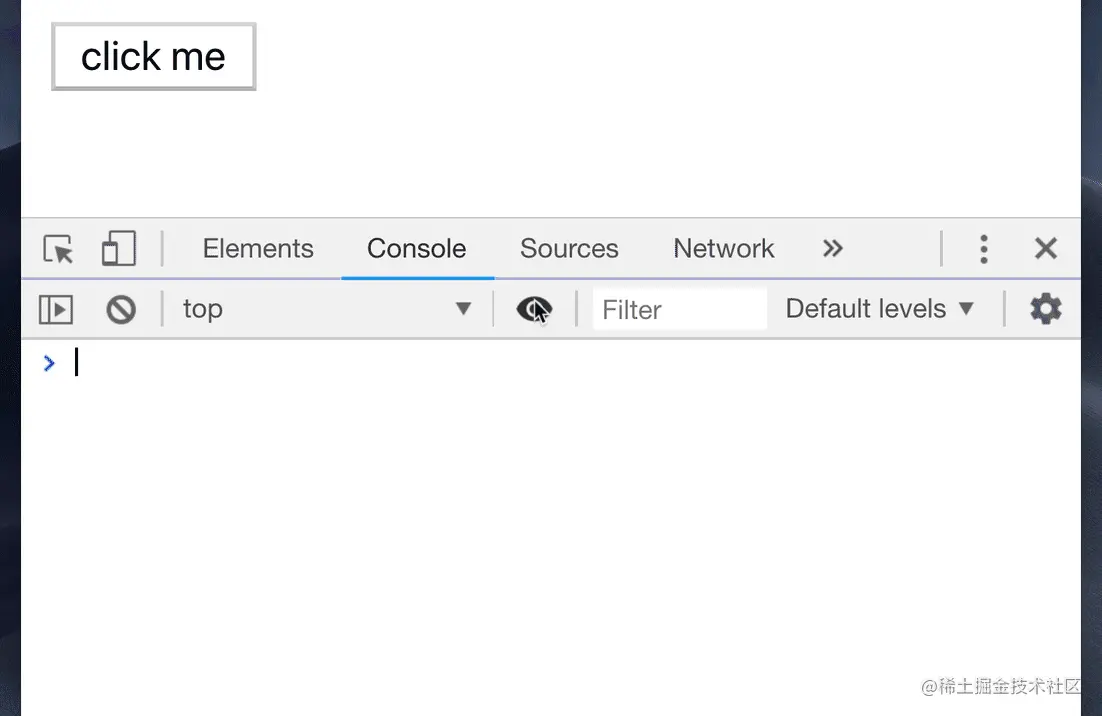1102x716 pixels.
Task: Open the Sources tab
Action: click(x=569, y=249)
